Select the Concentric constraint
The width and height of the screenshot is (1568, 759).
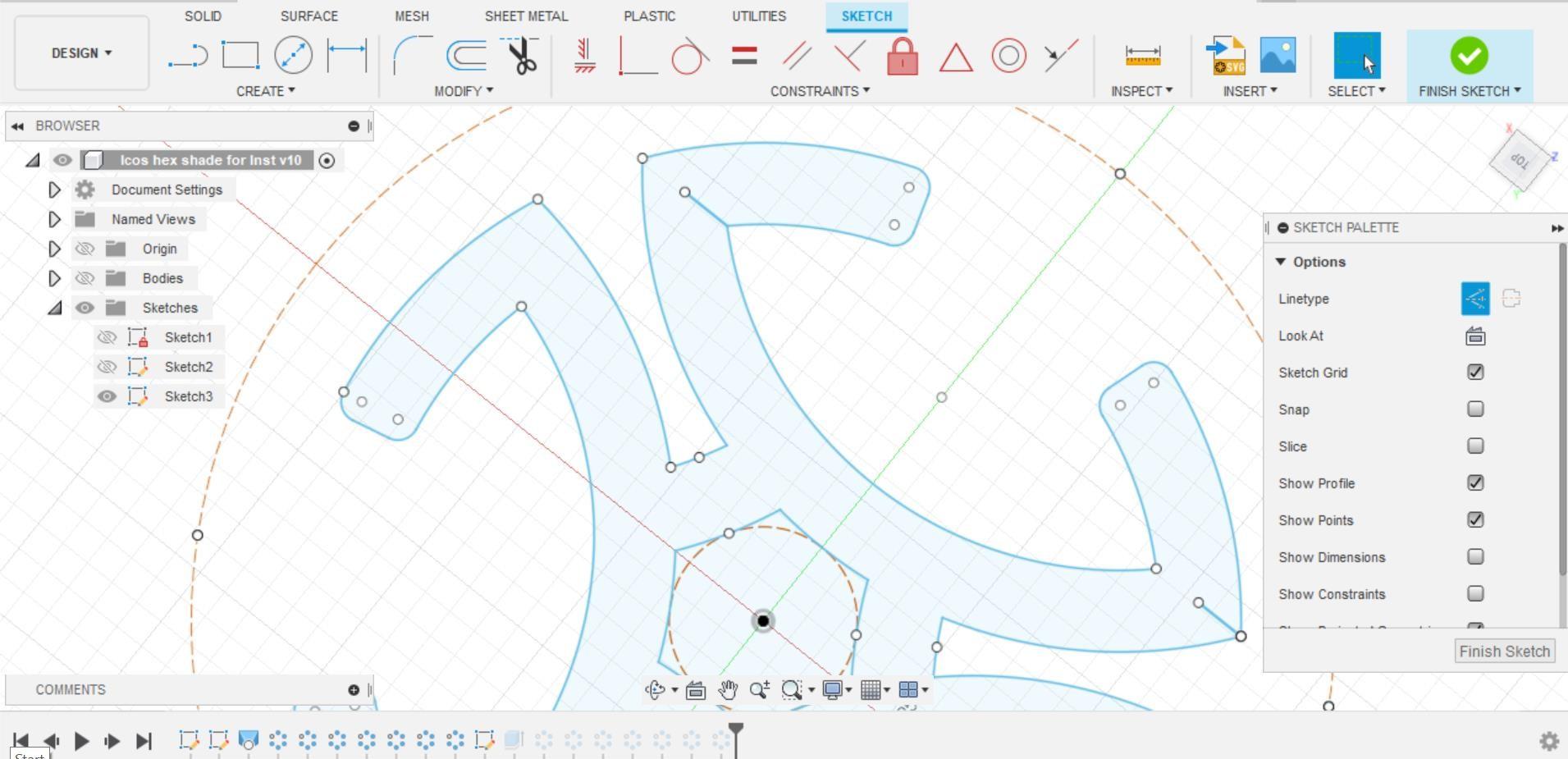(1008, 56)
